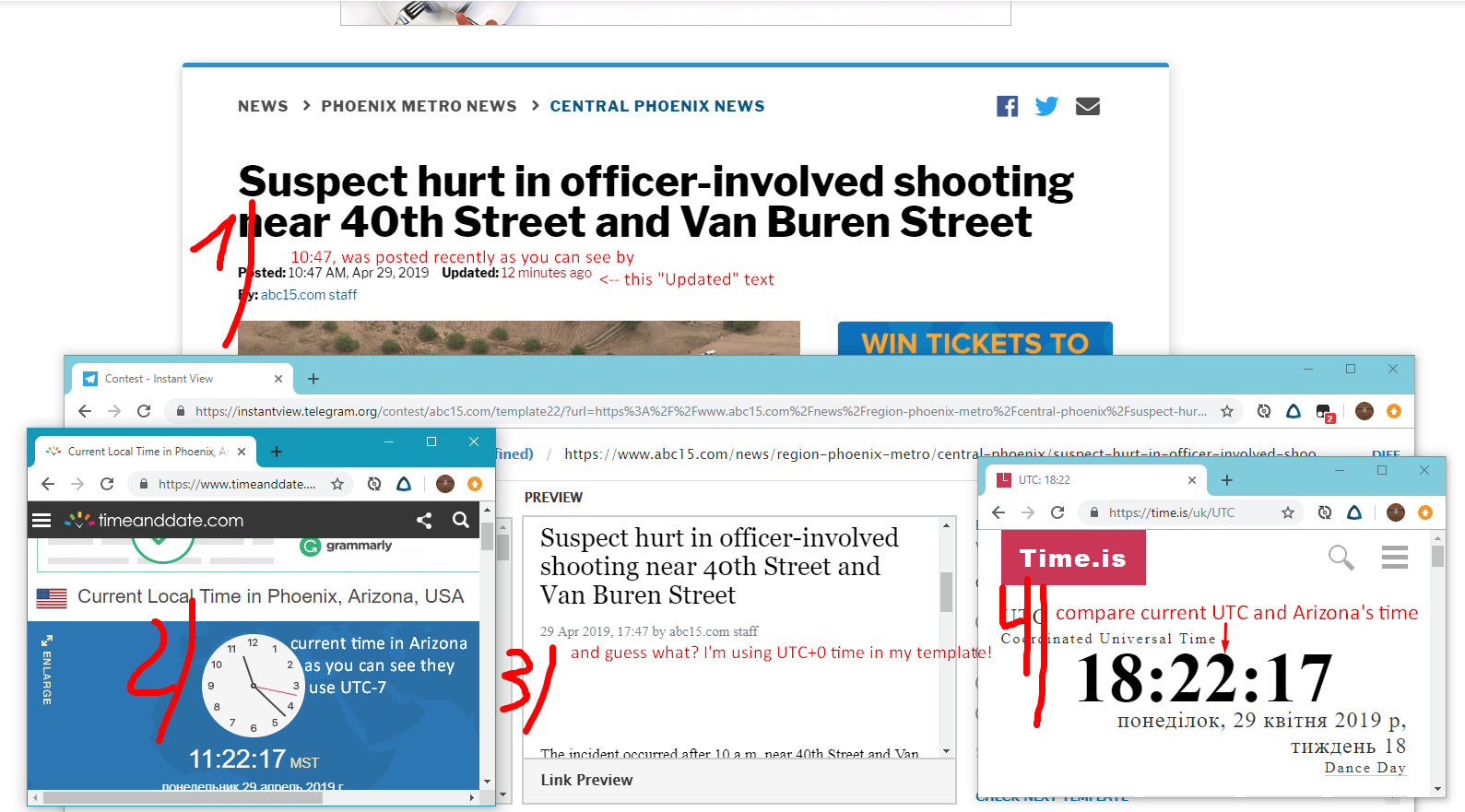The image size is (1465, 812).
Task: Click the profile avatar in the timeanddate window
Action: 445,484
